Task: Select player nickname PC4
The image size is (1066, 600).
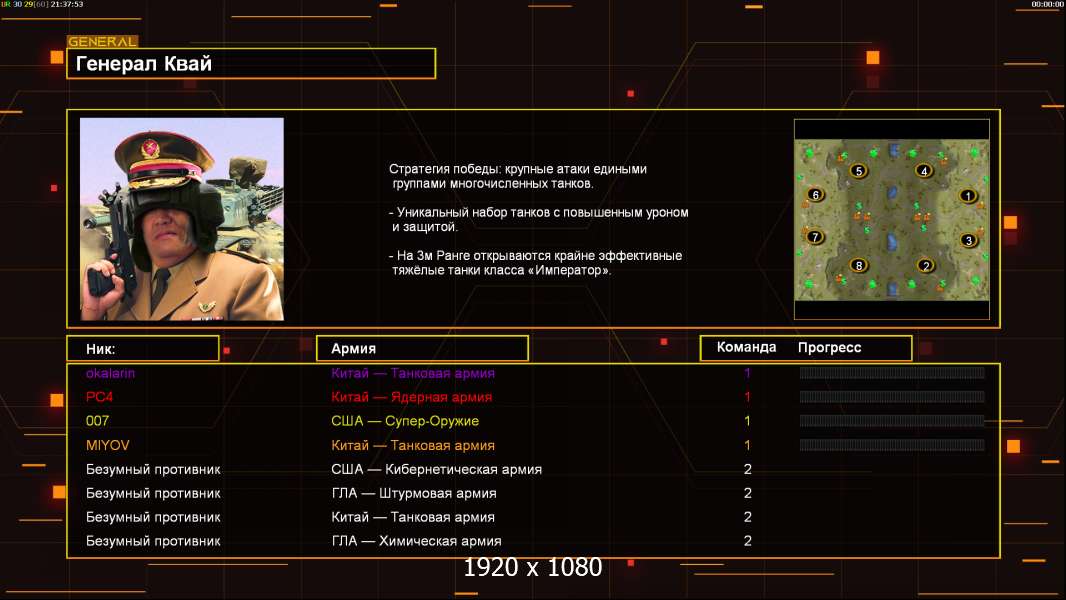Action: click(99, 397)
